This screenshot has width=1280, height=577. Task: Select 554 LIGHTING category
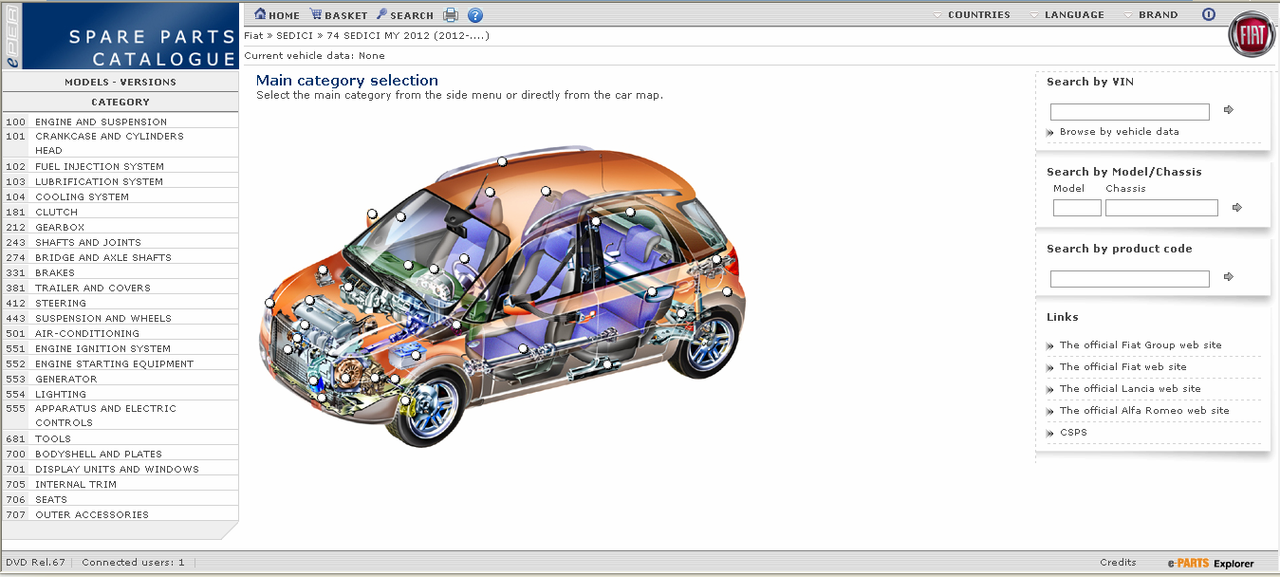click(120, 394)
